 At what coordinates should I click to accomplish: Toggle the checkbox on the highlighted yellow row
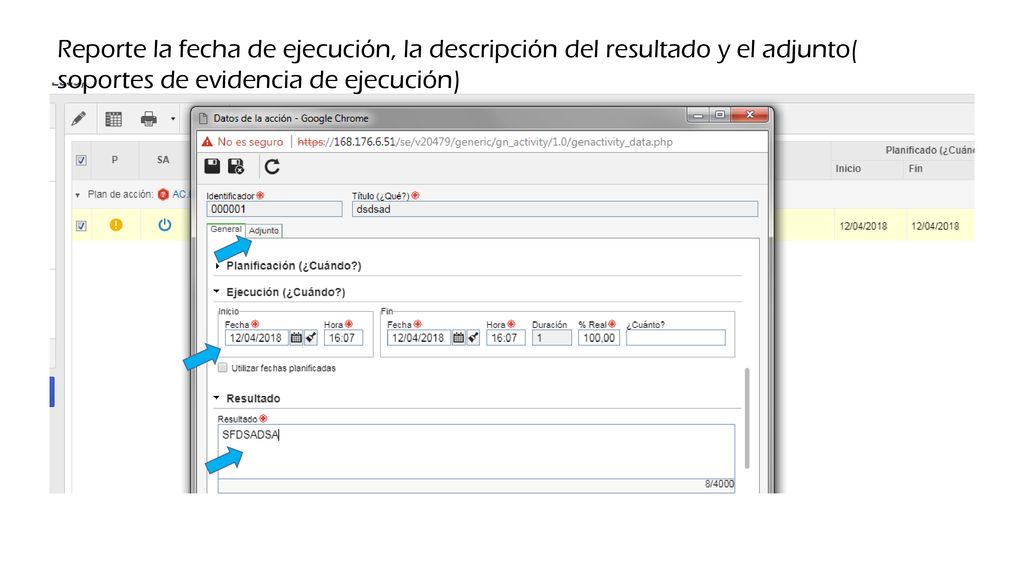tap(81, 225)
